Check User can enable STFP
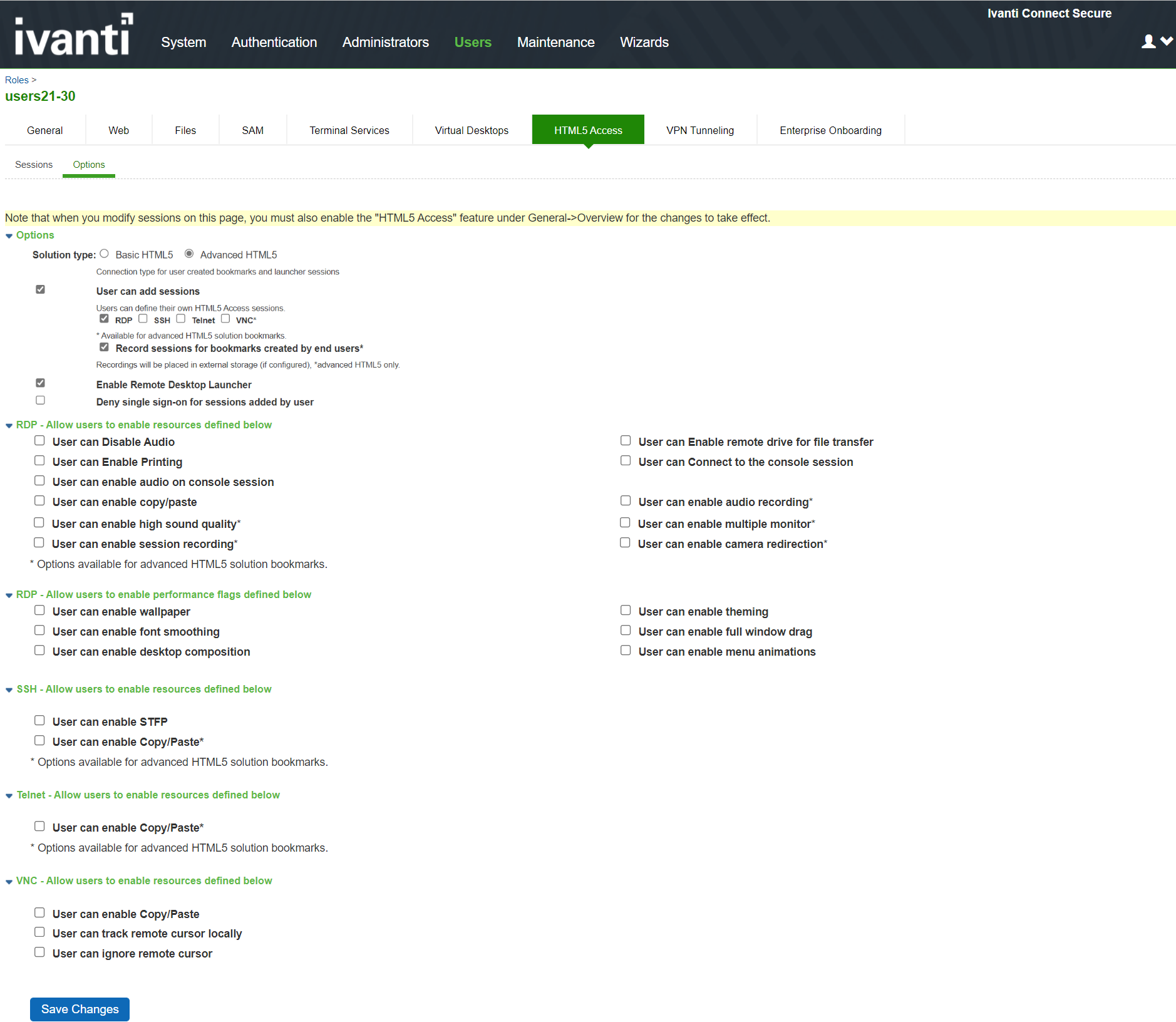Viewport: 1176px width, 1022px height. point(39,721)
